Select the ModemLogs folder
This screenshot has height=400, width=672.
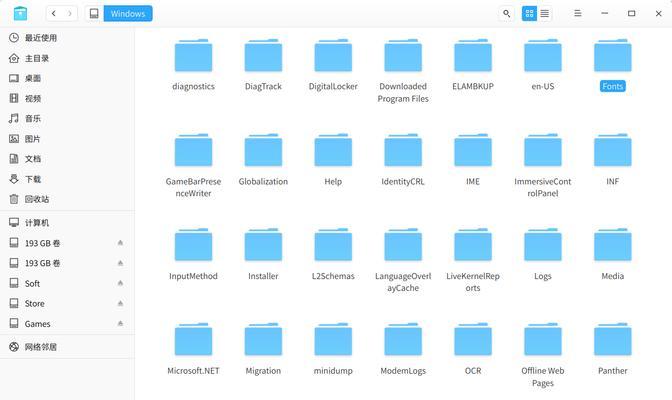403,349
